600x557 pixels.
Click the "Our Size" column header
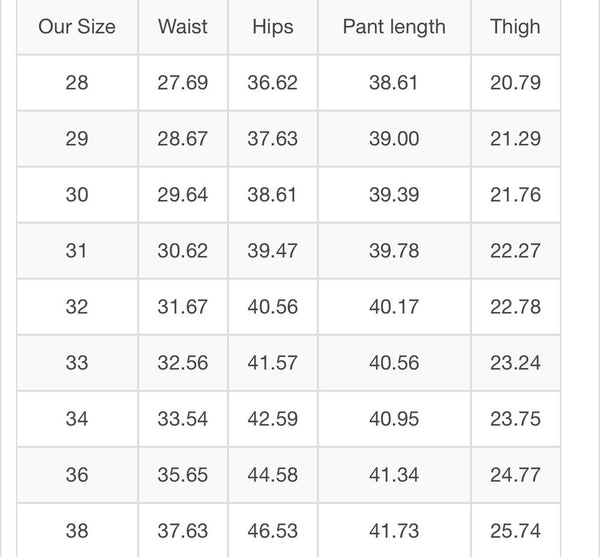coord(77,26)
